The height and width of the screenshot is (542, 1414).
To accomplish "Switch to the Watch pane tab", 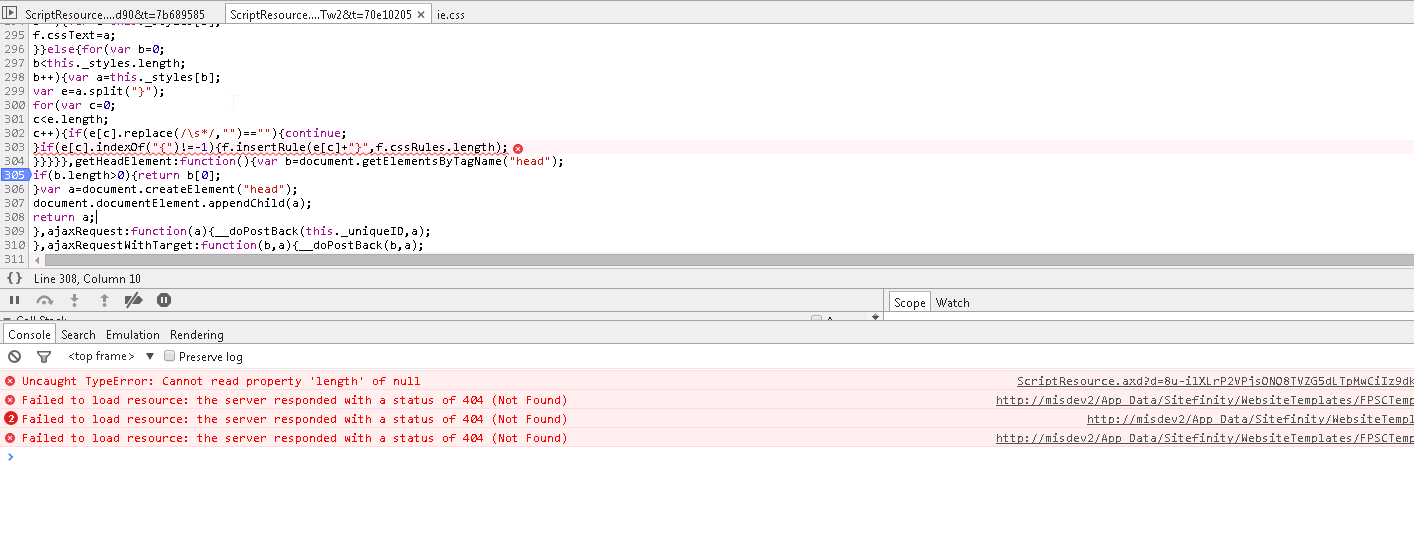I will (x=952, y=303).
